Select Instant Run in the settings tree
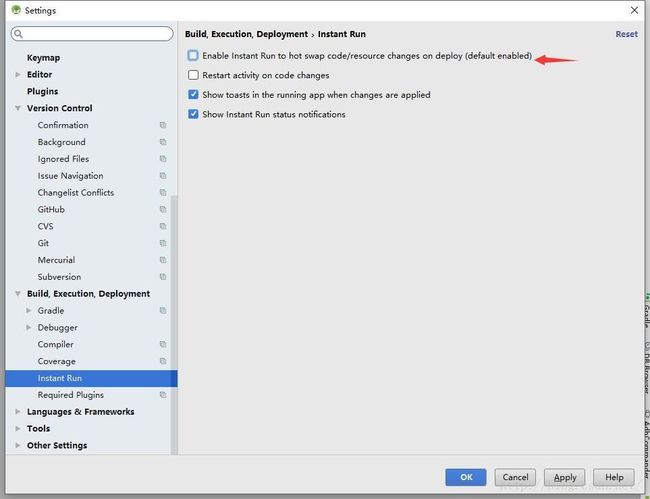650x499 pixels. (91, 378)
